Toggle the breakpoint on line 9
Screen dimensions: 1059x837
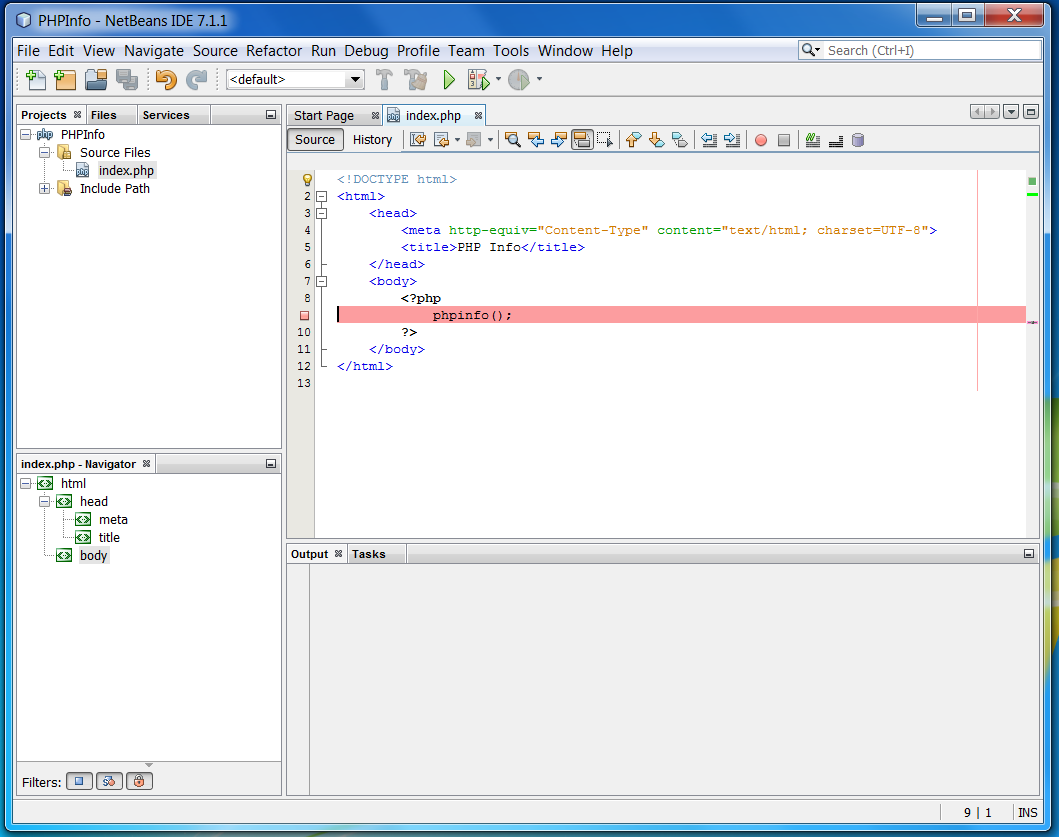click(x=304, y=315)
